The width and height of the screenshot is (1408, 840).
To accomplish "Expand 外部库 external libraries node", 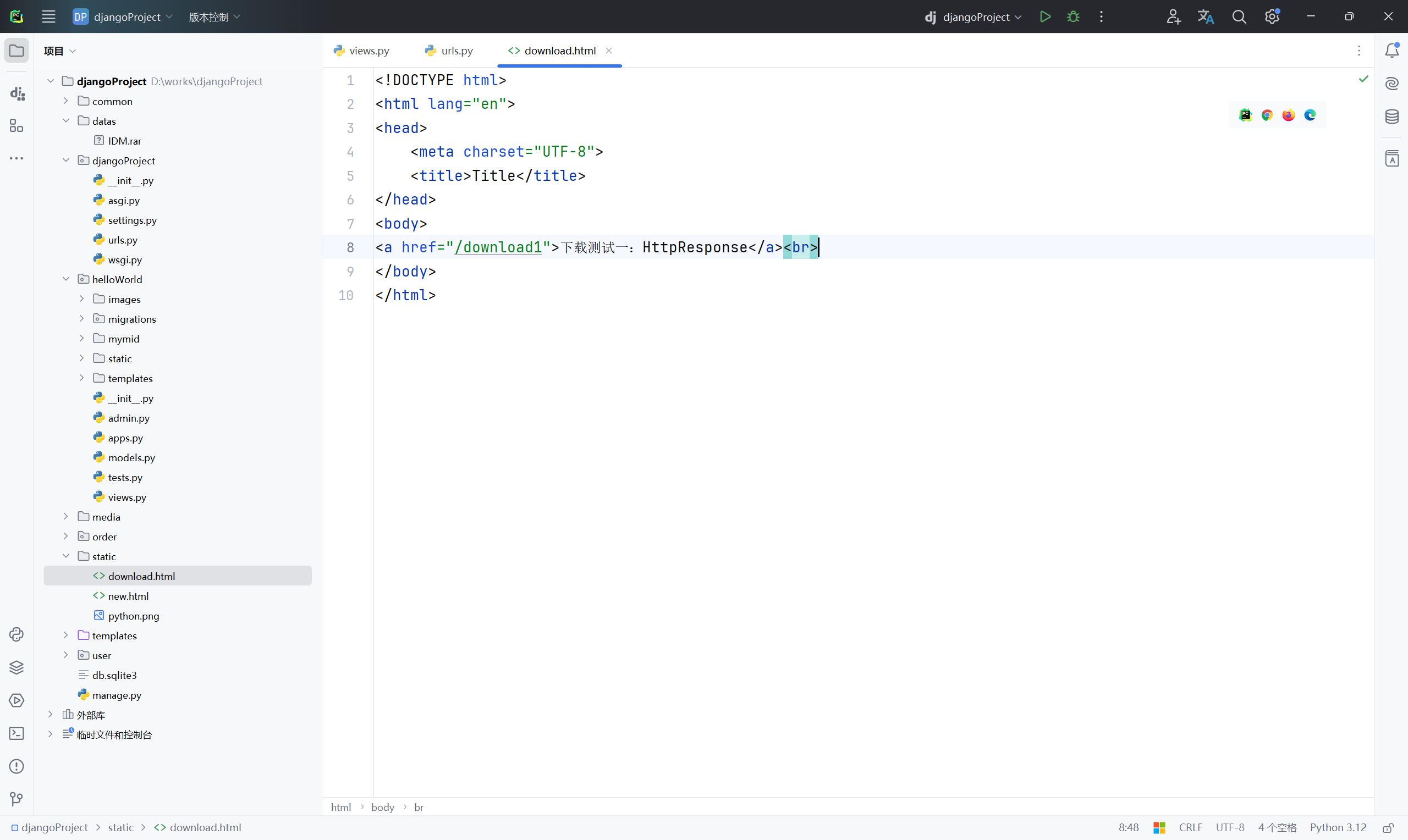I will point(50,714).
